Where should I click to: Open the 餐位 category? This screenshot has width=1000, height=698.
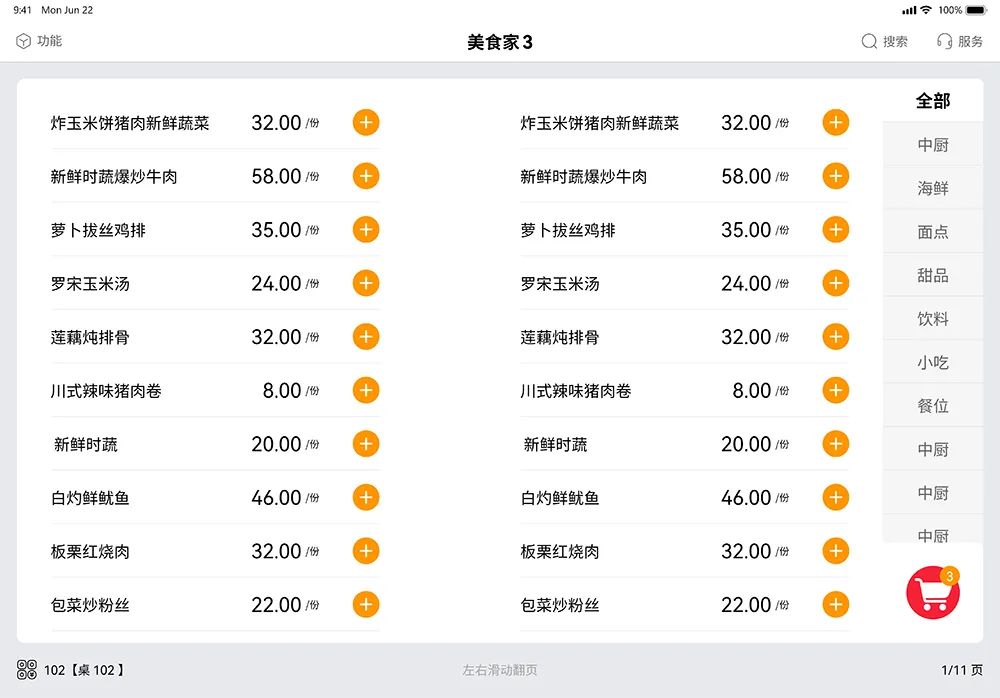tap(933, 405)
